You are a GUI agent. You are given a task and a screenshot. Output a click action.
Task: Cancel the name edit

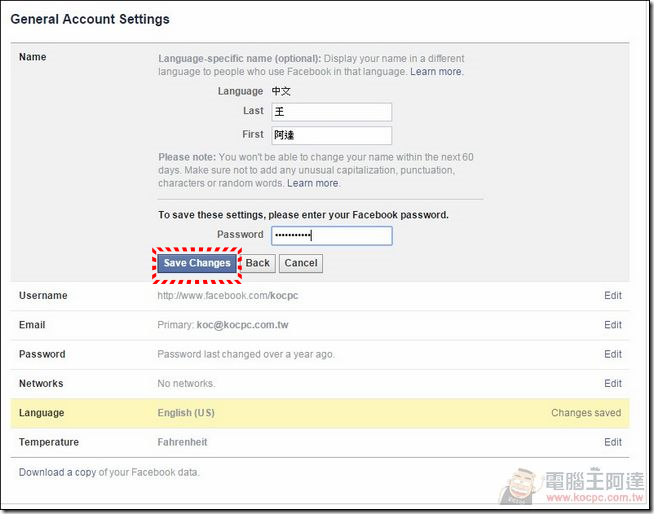[x=301, y=263]
